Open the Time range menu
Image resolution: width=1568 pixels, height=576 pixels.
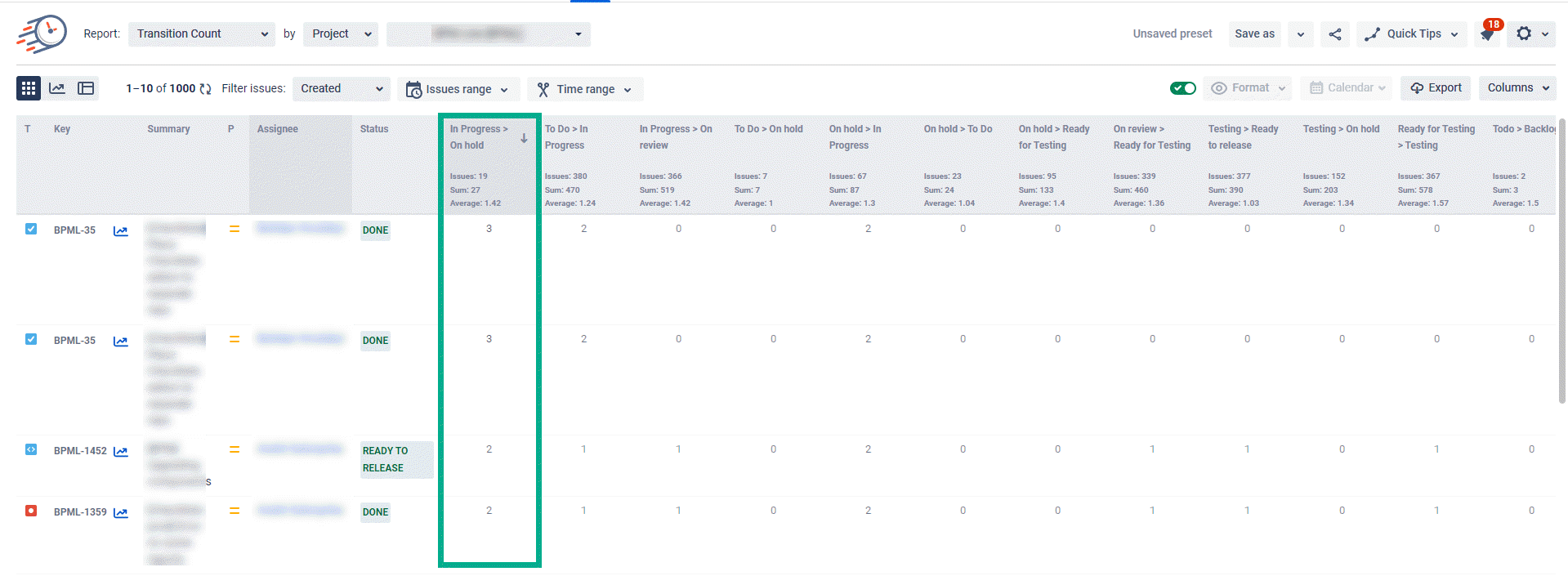point(585,89)
